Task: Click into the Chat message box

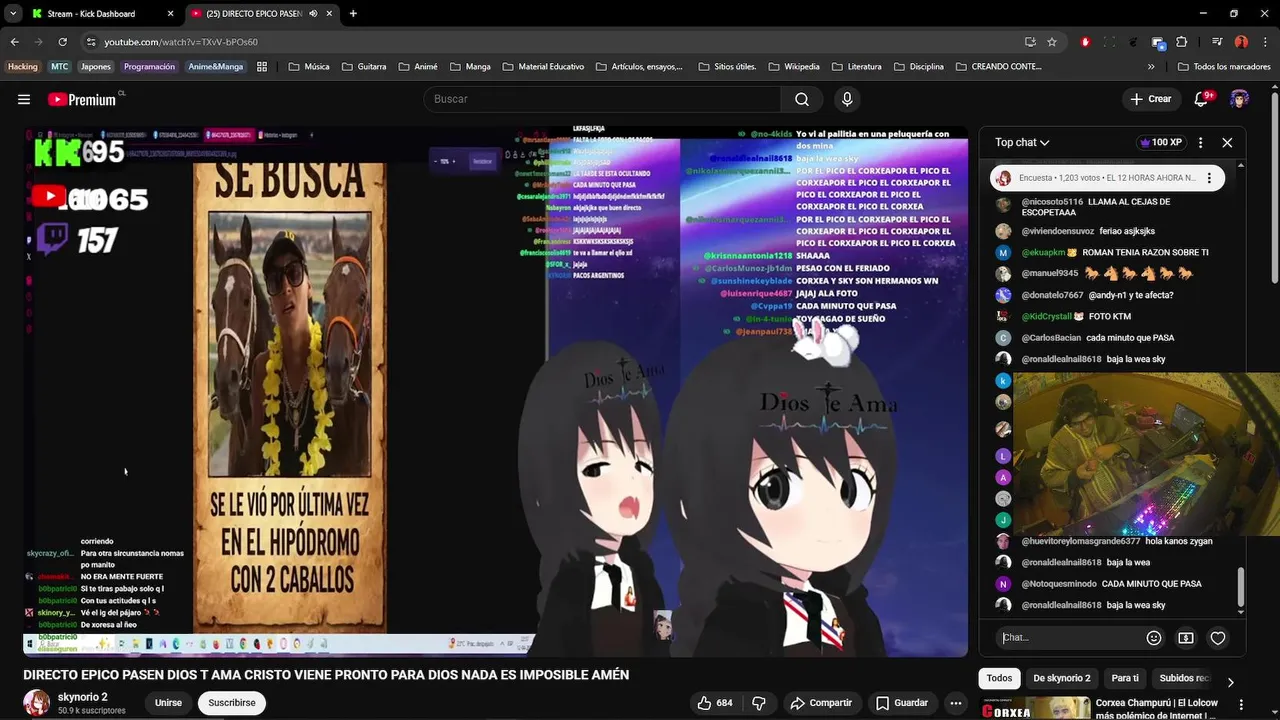Action: pos(1070,637)
